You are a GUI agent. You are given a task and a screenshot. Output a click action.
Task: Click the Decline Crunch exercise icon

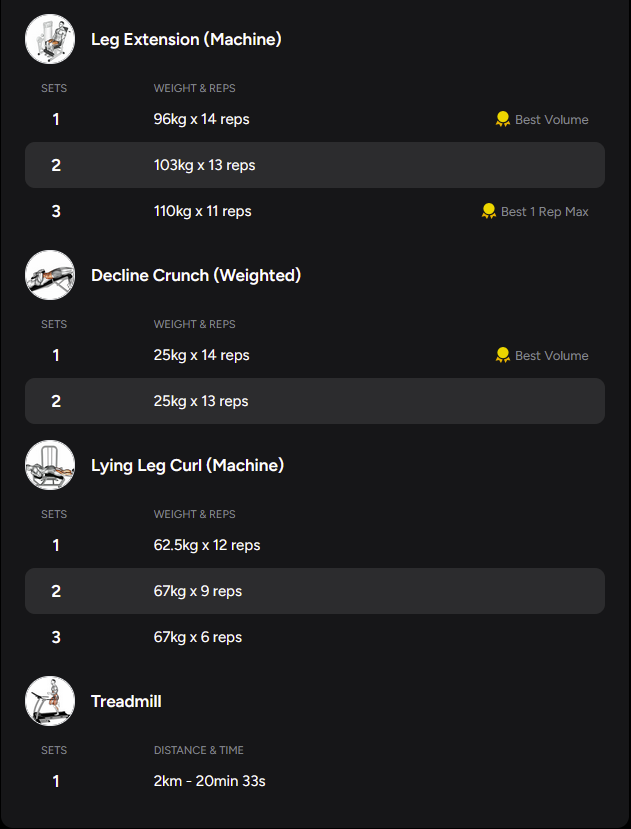(50, 275)
